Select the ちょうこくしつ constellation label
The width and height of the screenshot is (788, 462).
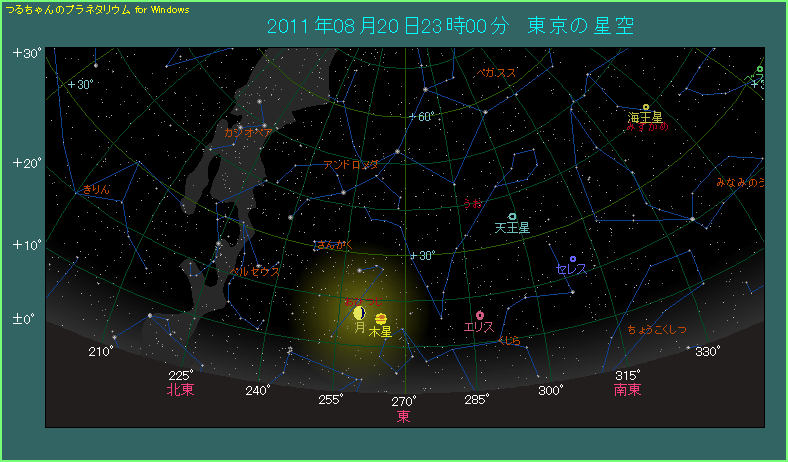[657, 329]
